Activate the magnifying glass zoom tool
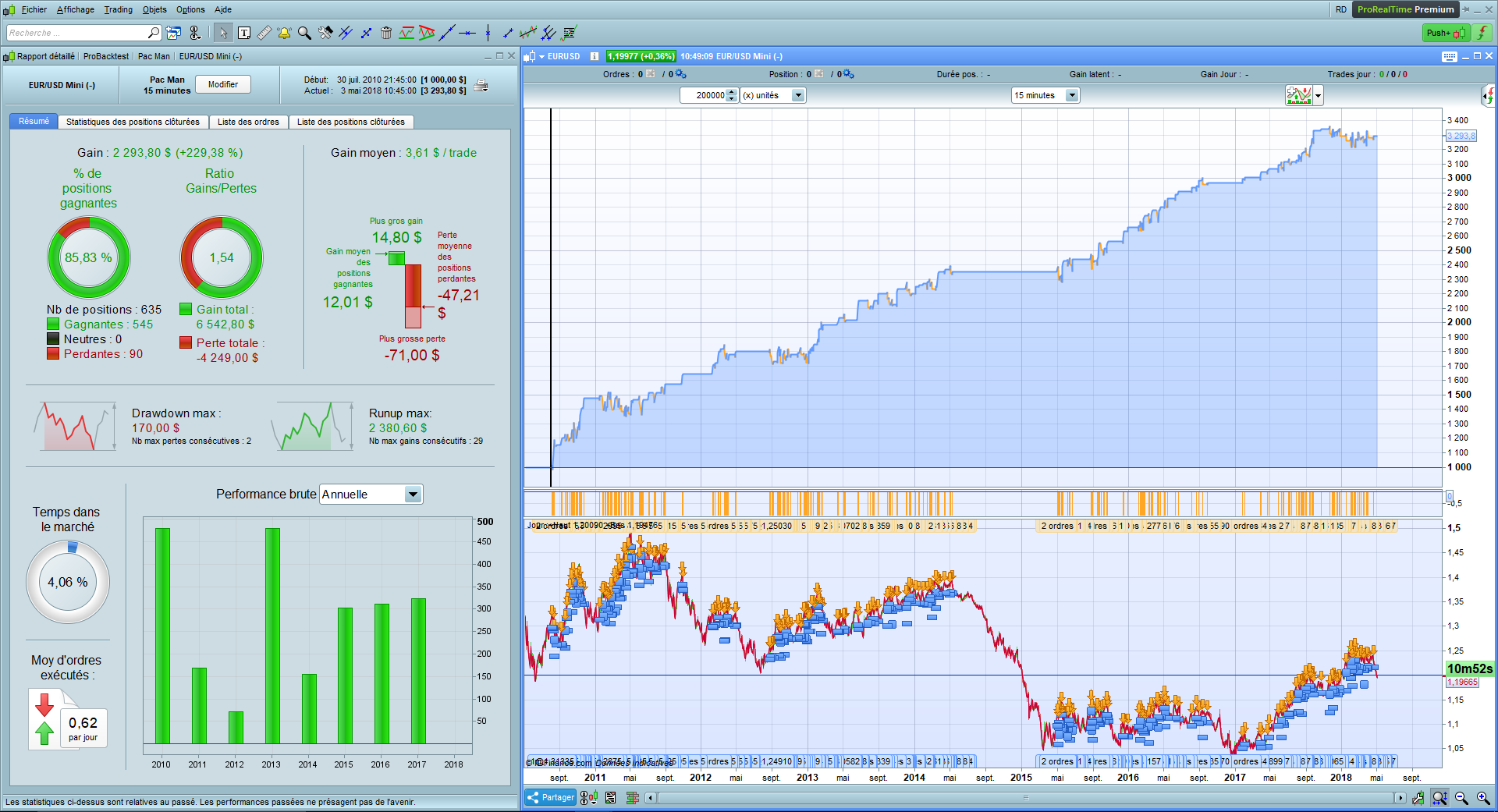The height and width of the screenshot is (812, 1498). [304, 33]
